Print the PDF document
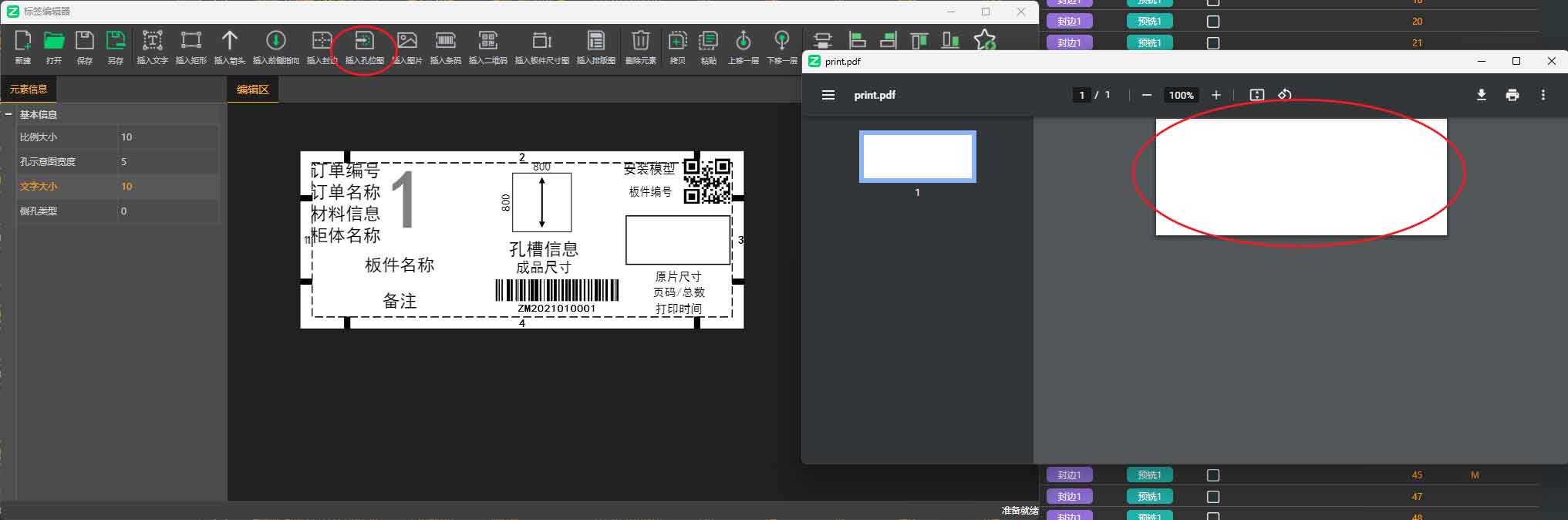 pos(1512,95)
